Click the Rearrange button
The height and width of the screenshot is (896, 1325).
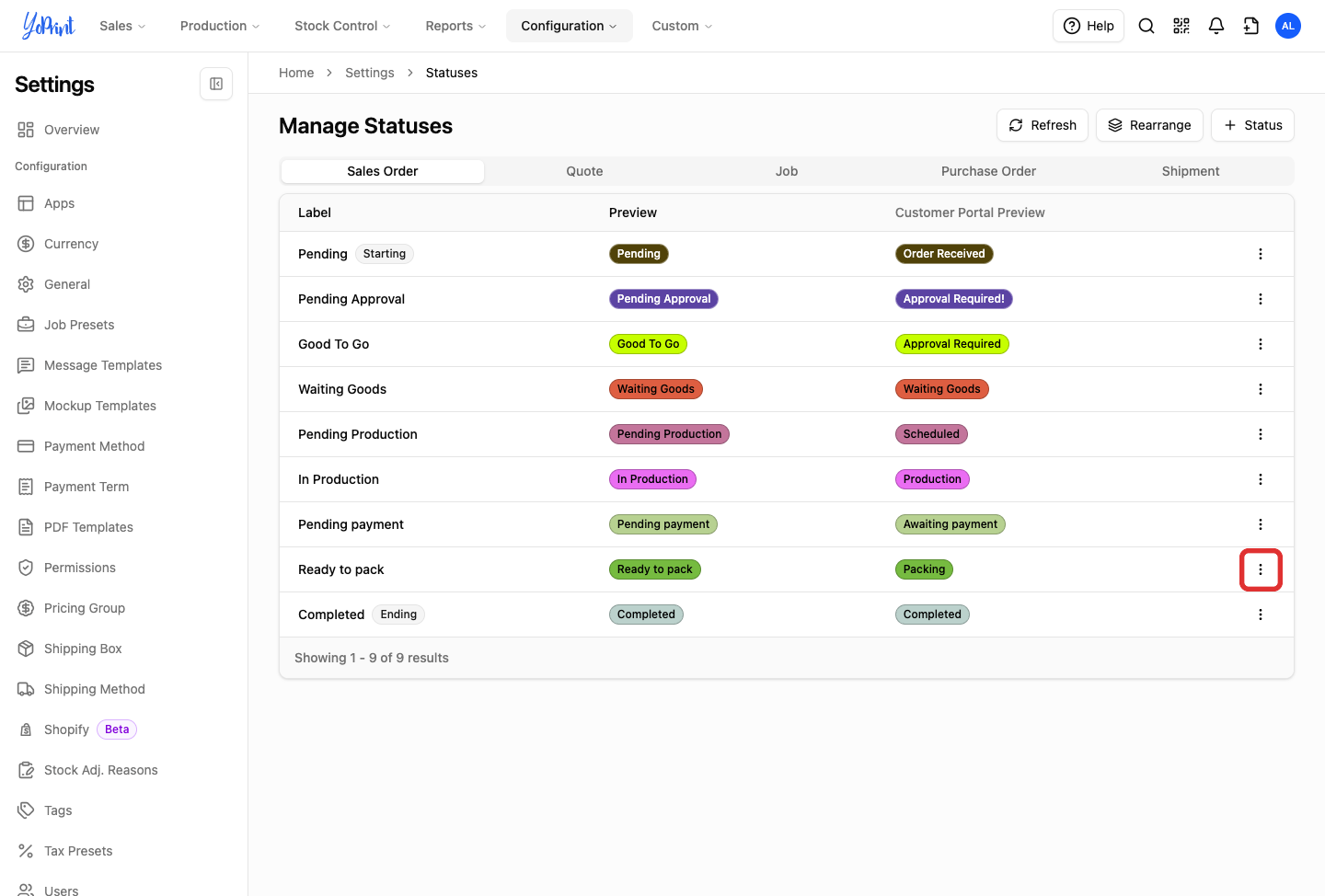(1149, 125)
